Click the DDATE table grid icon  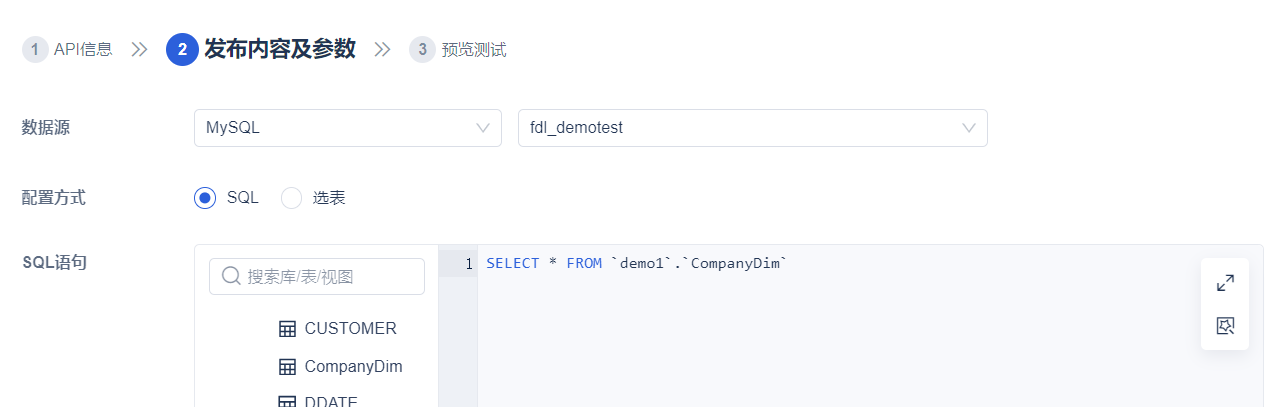[x=287, y=401]
